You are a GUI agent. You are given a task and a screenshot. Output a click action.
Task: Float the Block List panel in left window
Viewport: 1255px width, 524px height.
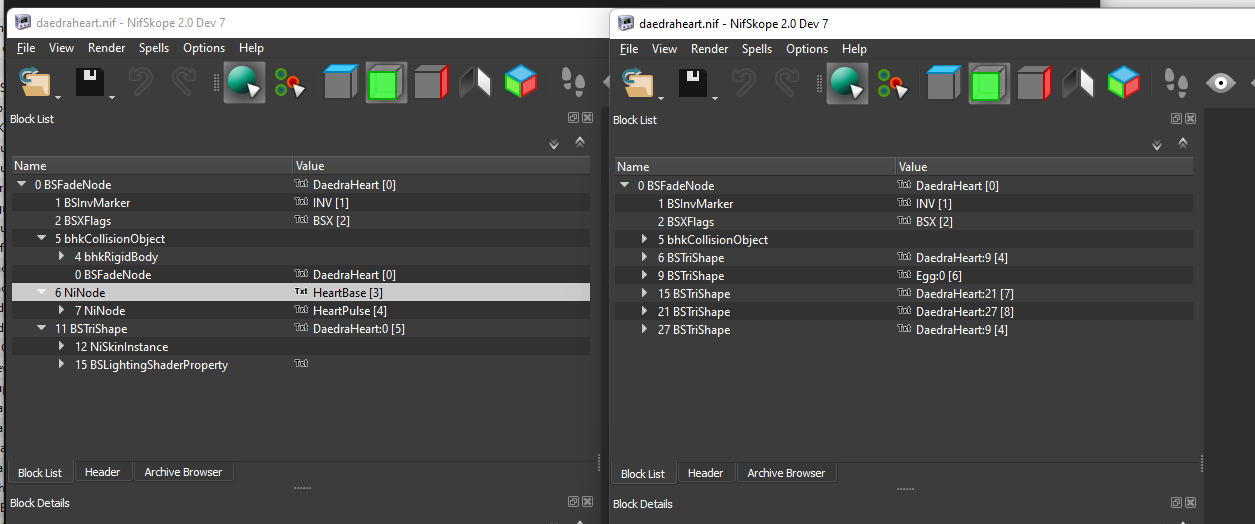click(573, 118)
